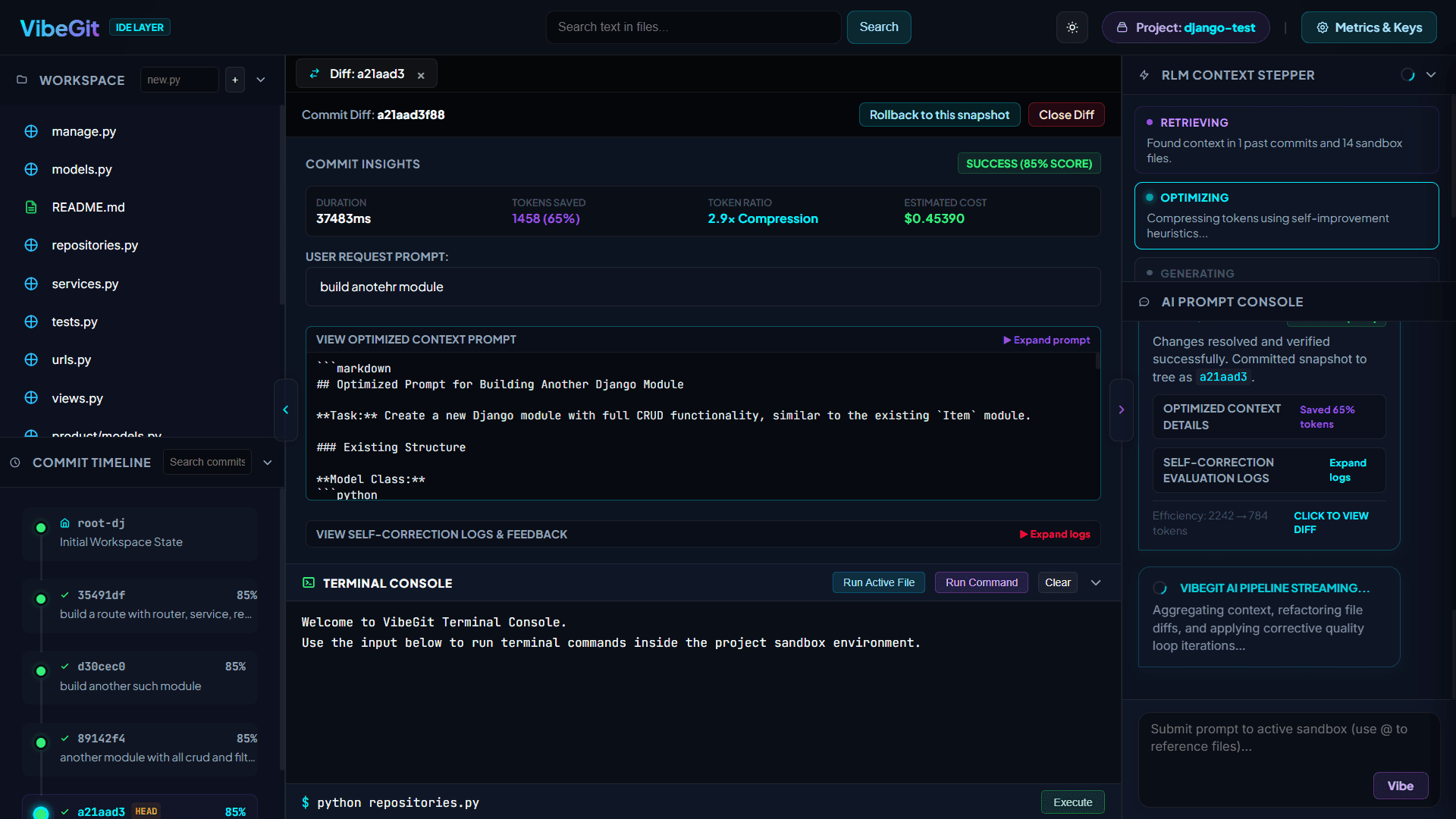
Task: Execute the terminal command
Action: pos(1072,802)
